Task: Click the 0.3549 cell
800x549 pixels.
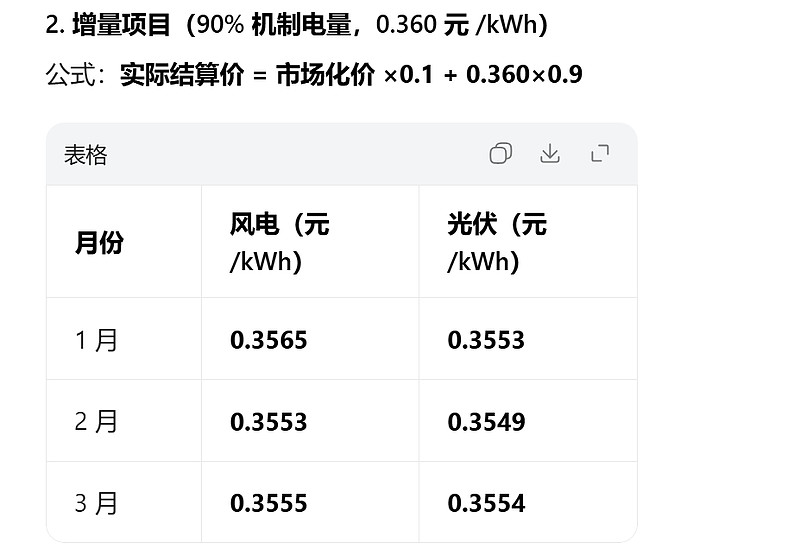Action: click(x=486, y=422)
